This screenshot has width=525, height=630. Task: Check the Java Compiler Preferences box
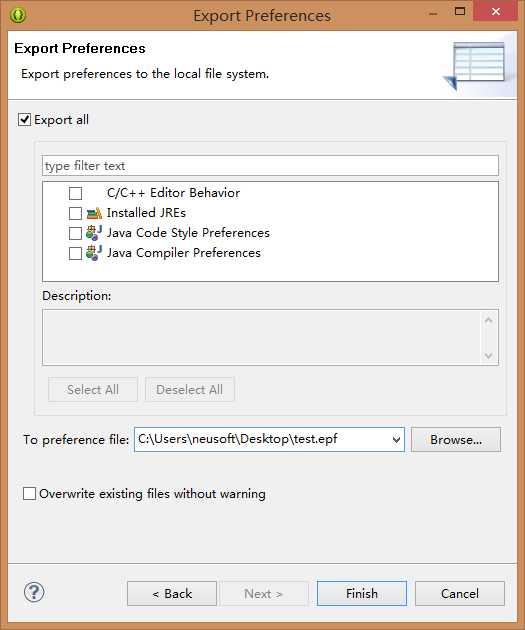[x=76, y=254]
